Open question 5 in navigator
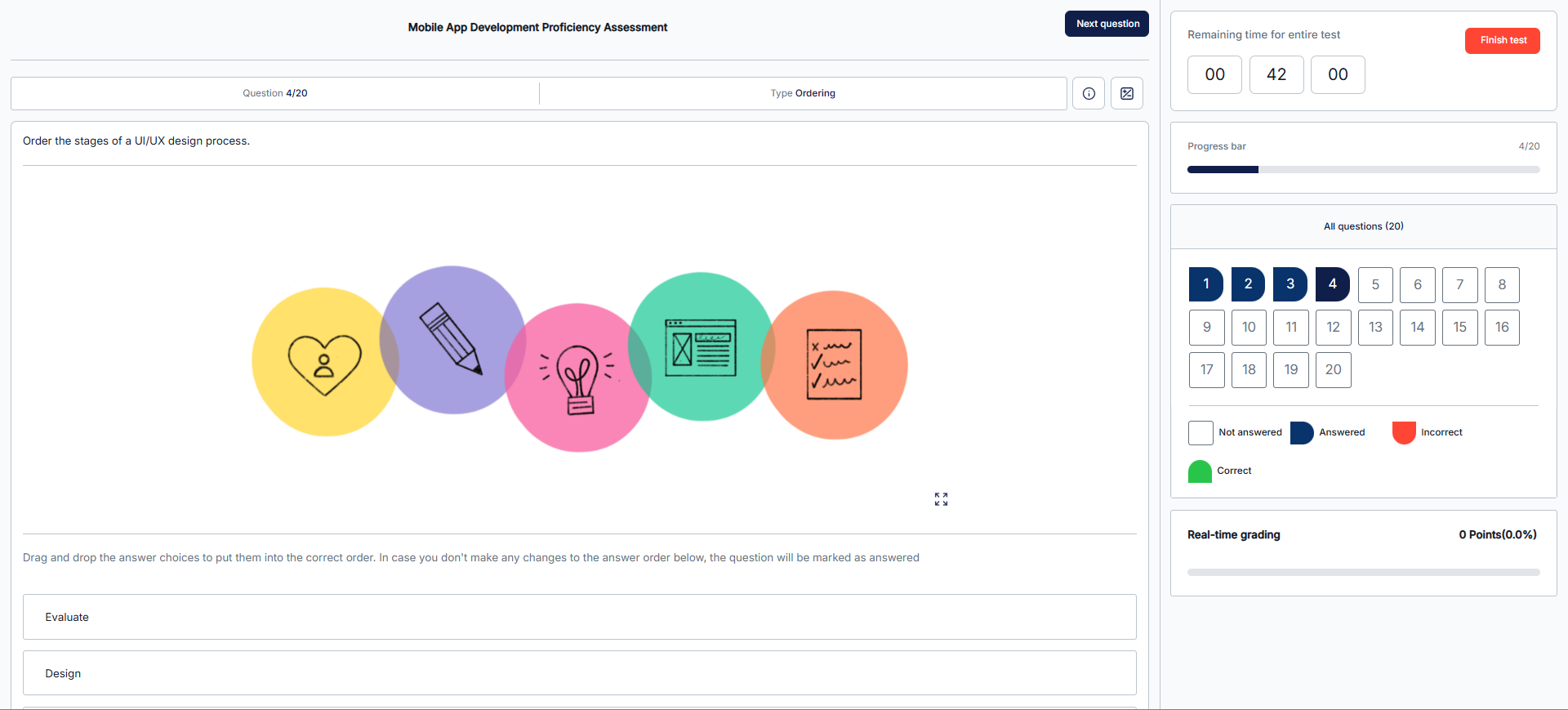This screenshot has height=710, width=1568. pos(1375,284)
